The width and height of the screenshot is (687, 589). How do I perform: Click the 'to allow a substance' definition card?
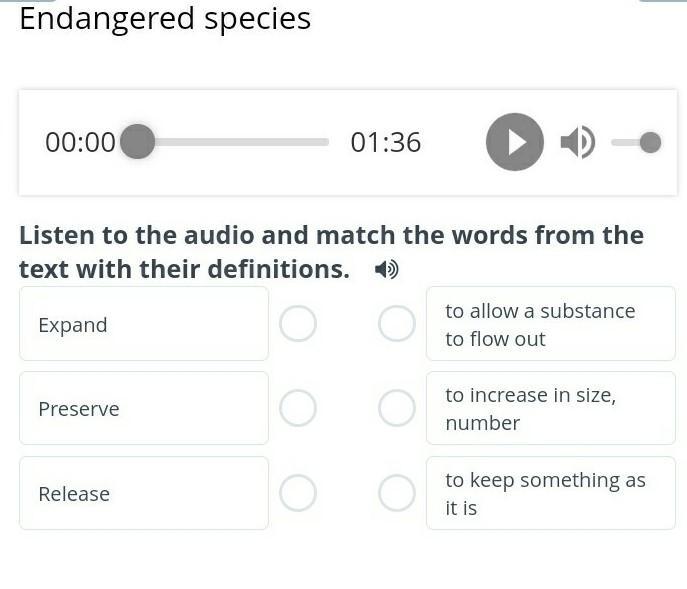(551, 324)
